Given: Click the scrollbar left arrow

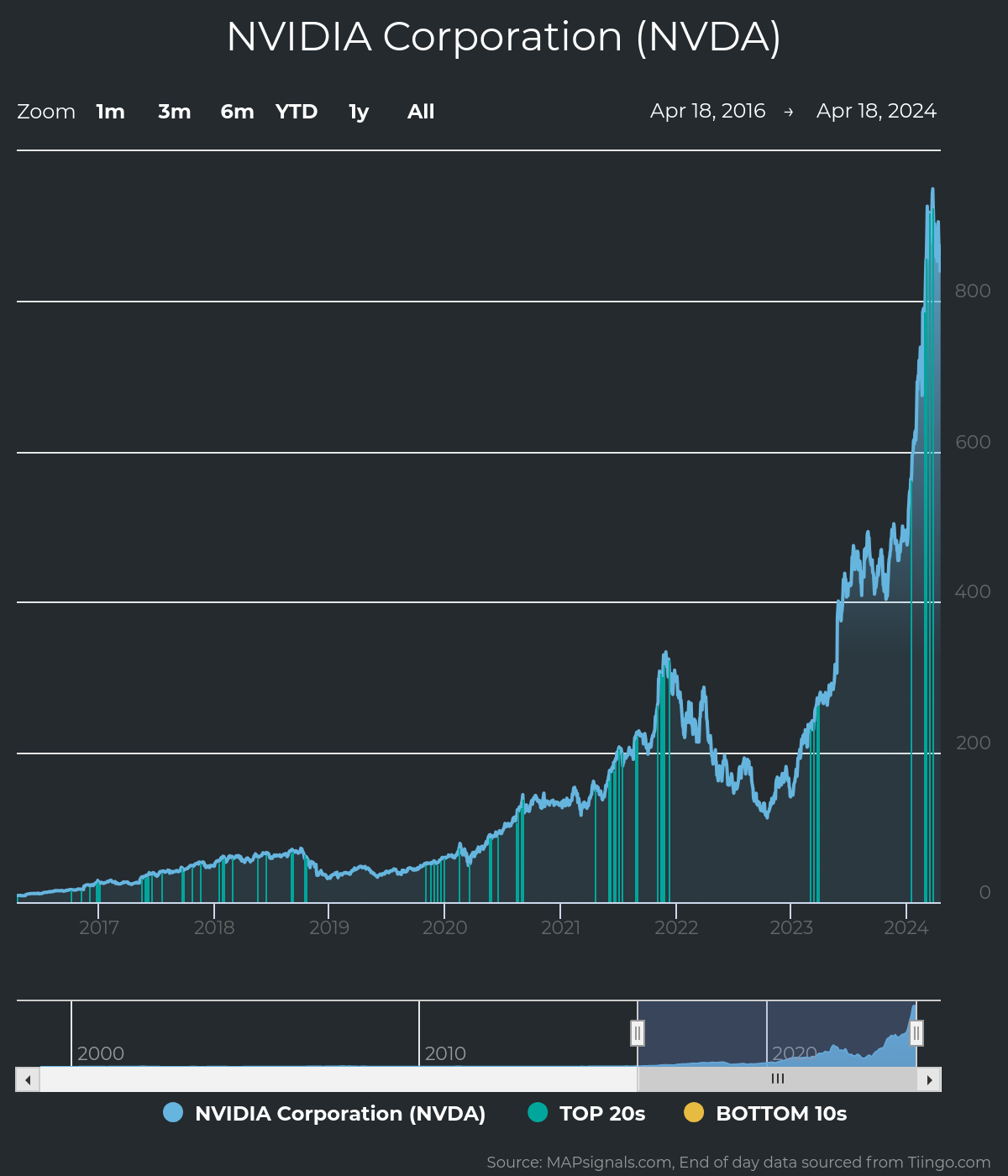Looking at the screenshot, I should click(x=28, y=1079).
